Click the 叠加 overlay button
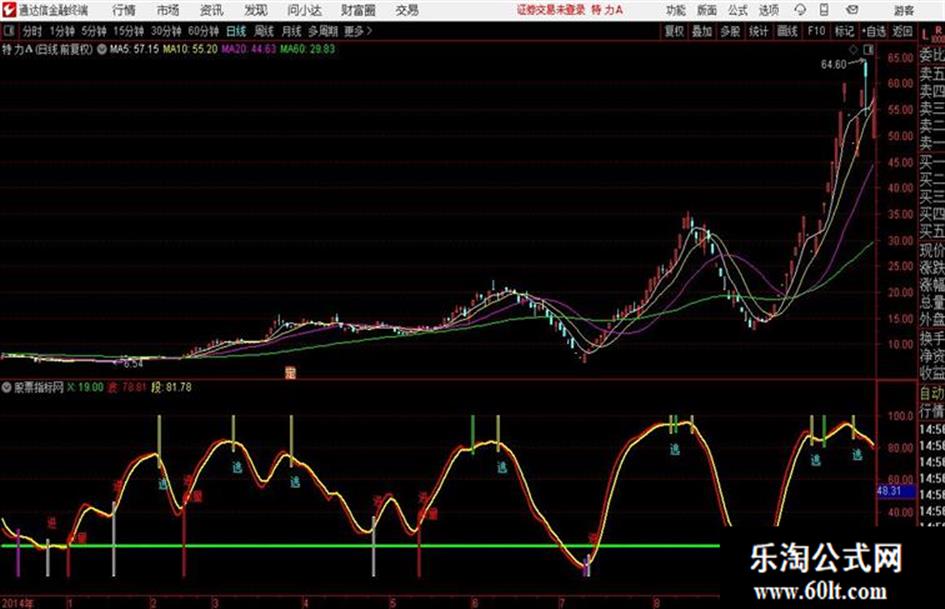This screenshot has width=945, height=609. pos(702,31)
